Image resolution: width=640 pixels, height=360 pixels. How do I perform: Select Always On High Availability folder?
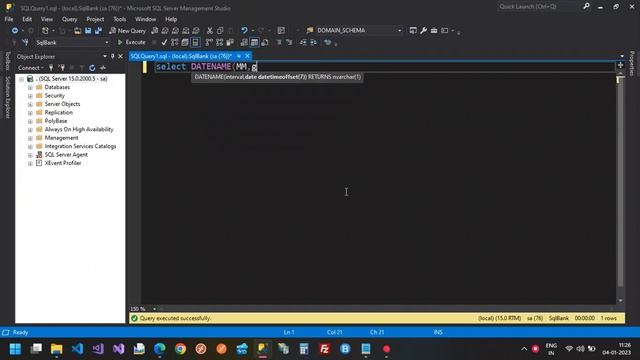[x=79, y=129]
